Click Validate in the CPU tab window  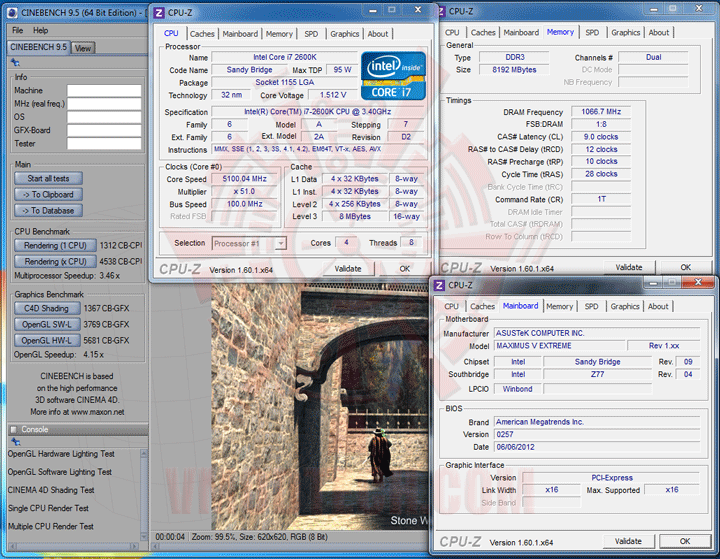pyautogui.click(x=348, y=268)
